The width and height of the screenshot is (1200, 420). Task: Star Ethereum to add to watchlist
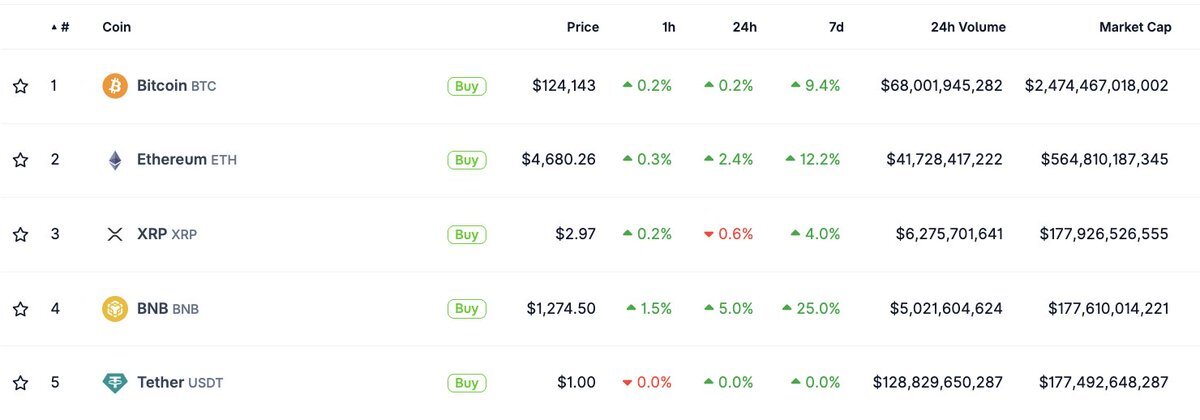[20, 160]
